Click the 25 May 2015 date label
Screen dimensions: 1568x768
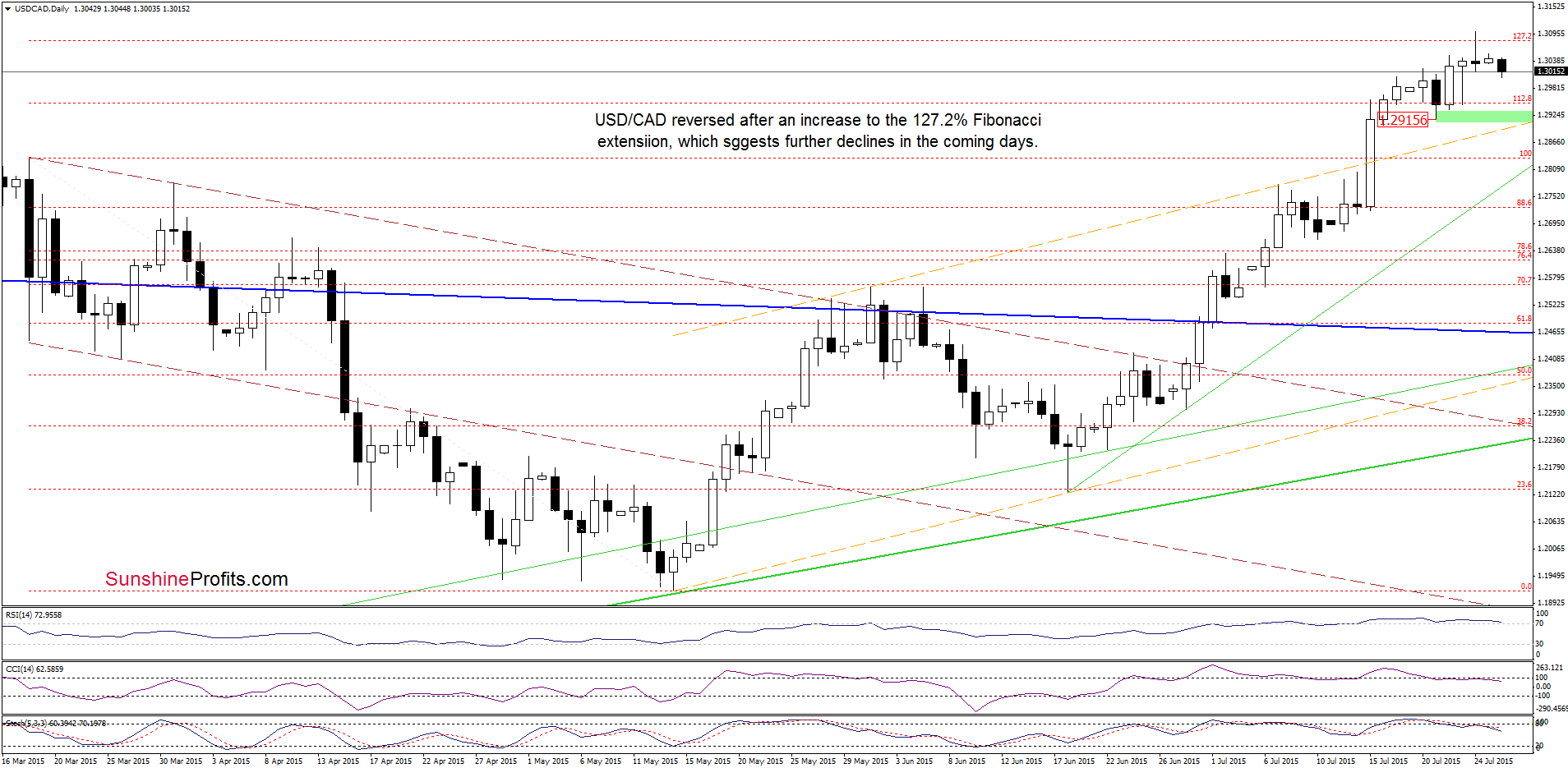pos(814,761)
